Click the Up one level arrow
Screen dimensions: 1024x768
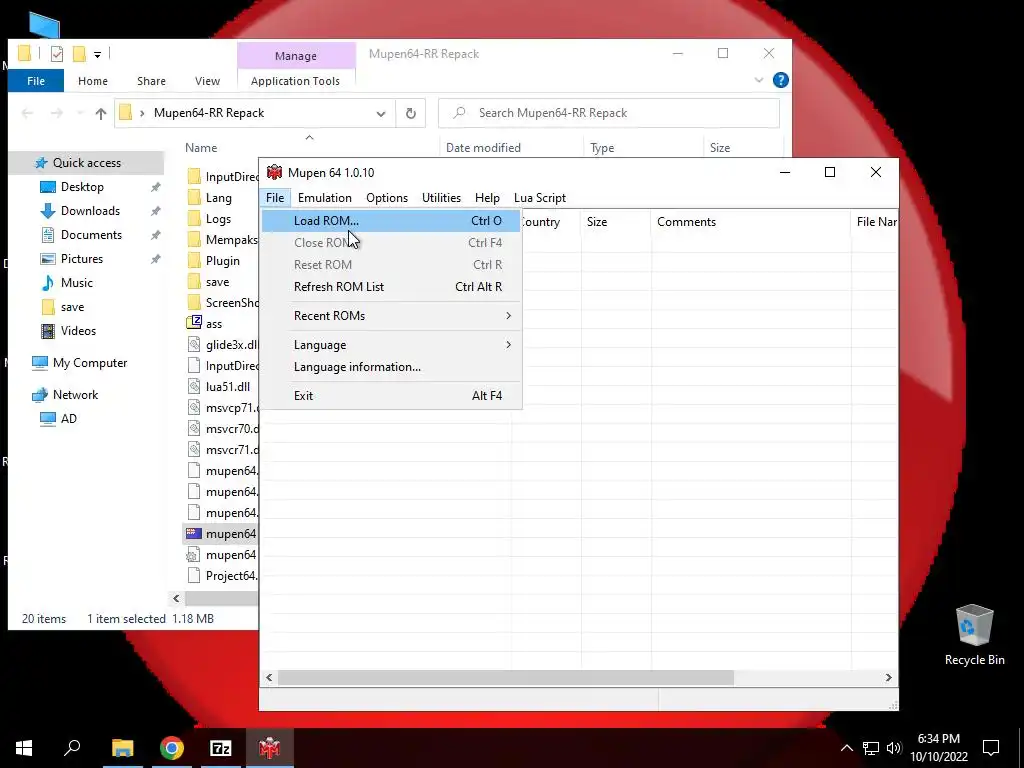point(101,114)
